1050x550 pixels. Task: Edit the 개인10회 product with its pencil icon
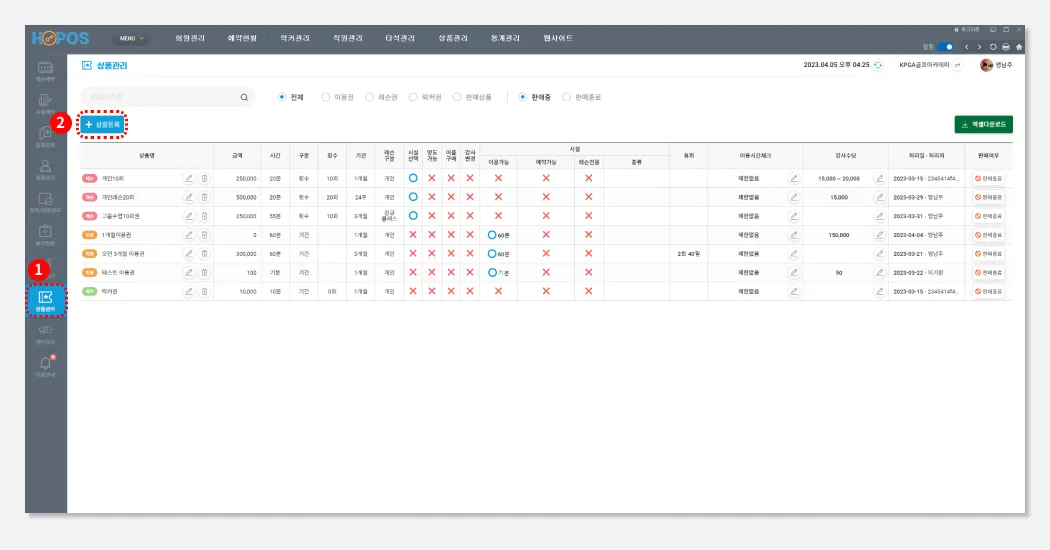tap(189, 179)
